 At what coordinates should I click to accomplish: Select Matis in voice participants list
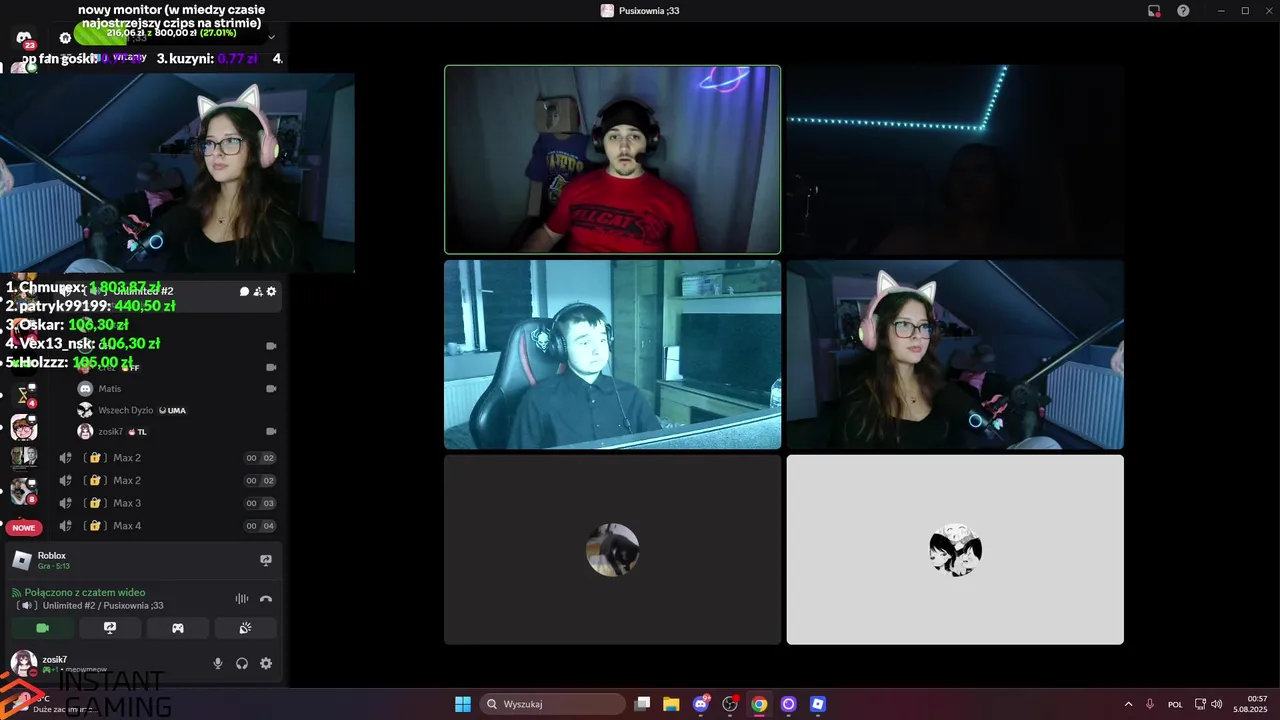click(x=110, y=388)
